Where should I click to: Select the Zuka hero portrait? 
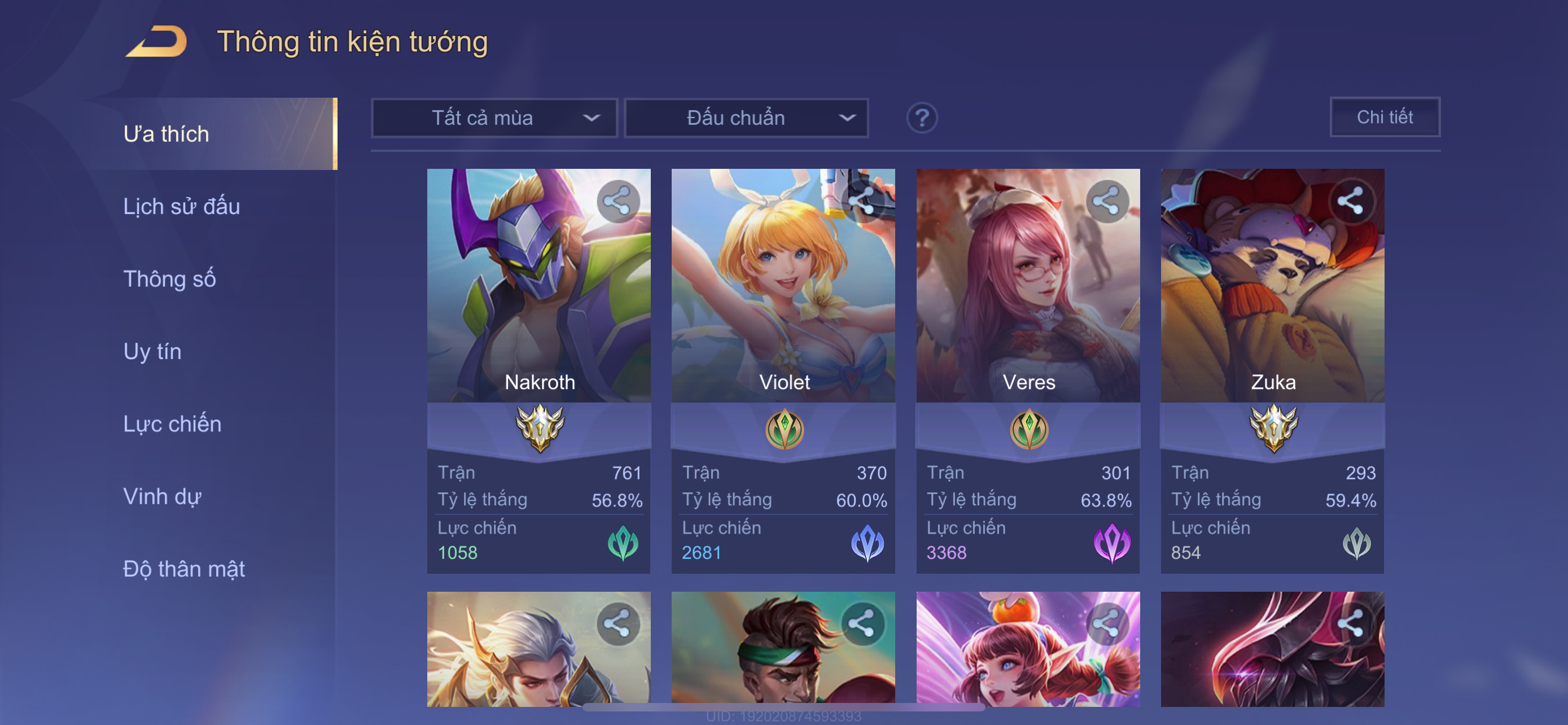(x=1272, y=285)
